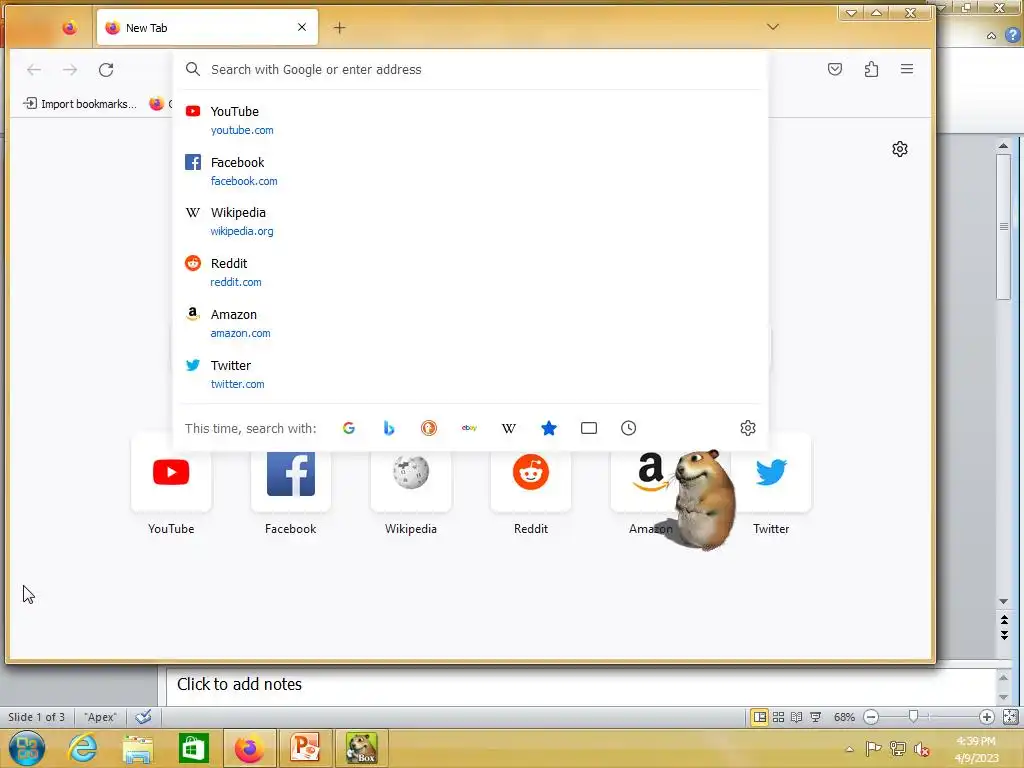Screen dimensions: 1024x768
Task: Go to previous slide double-arrow button
Action: coord(1004,619)
